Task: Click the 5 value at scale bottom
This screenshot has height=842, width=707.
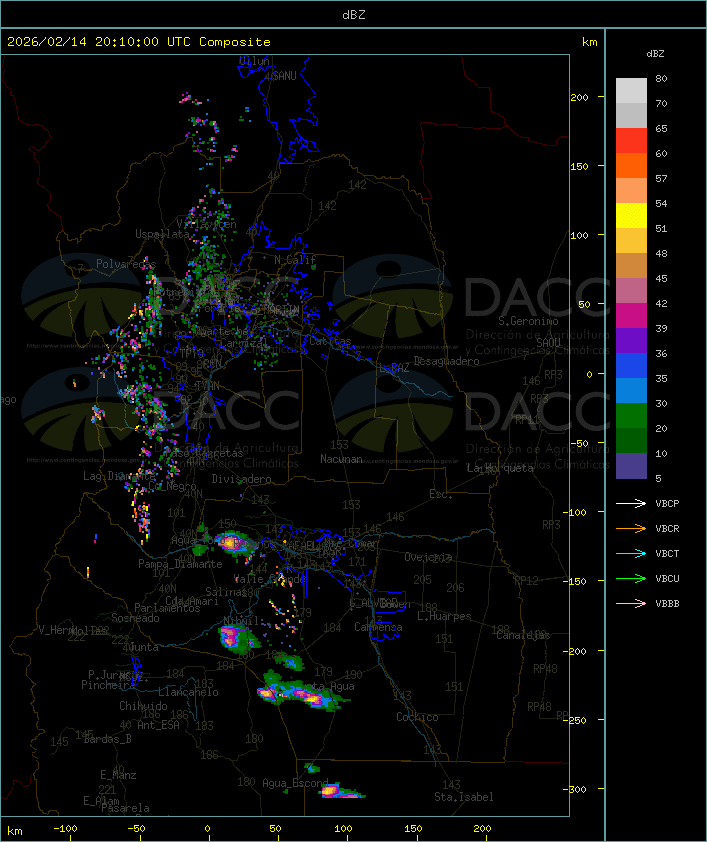Action: [658, 478]
